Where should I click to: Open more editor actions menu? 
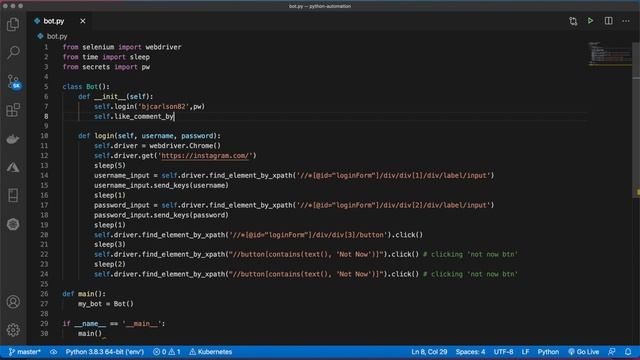coord(626,21)
